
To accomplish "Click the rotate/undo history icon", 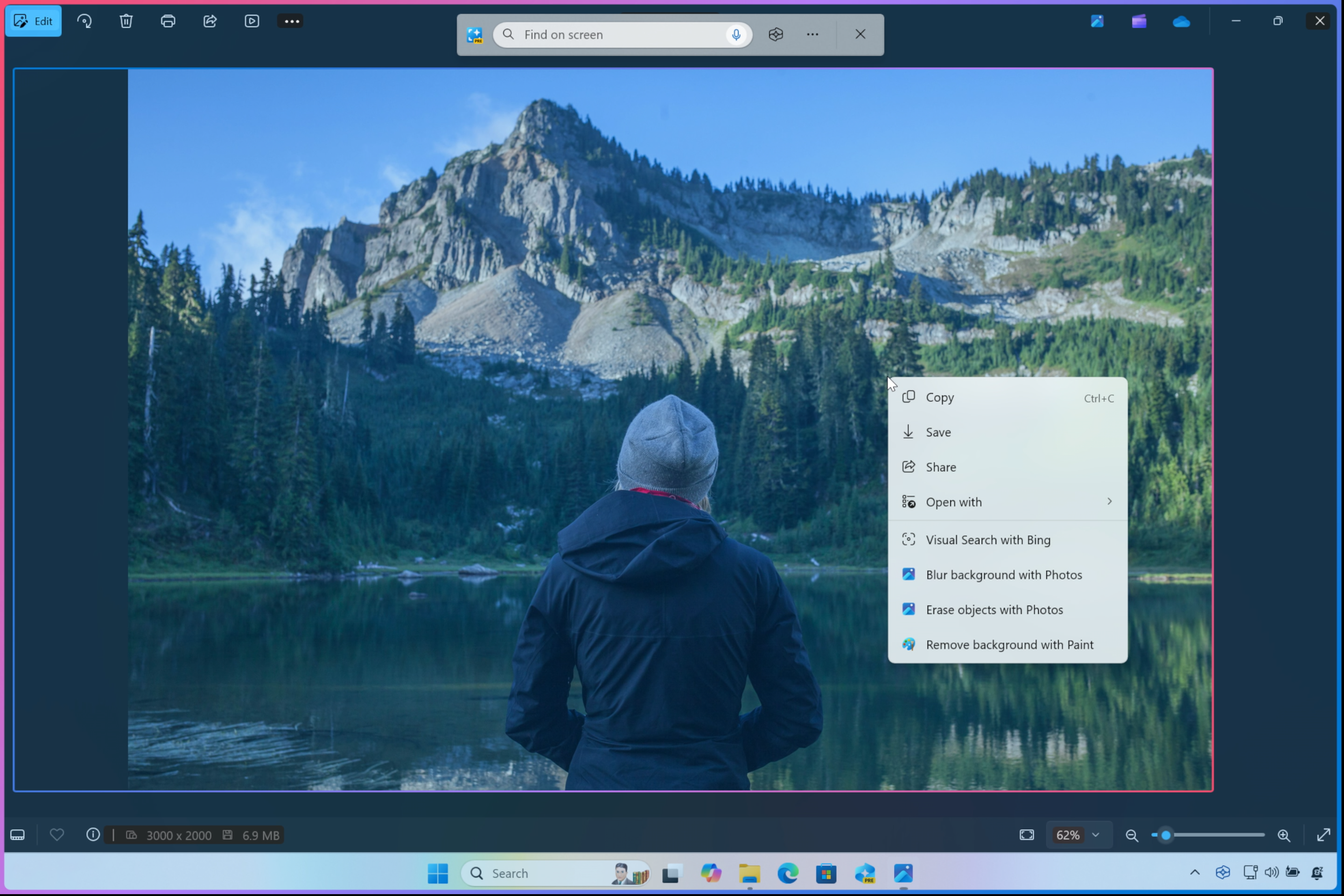I will [x=85, y=20].
